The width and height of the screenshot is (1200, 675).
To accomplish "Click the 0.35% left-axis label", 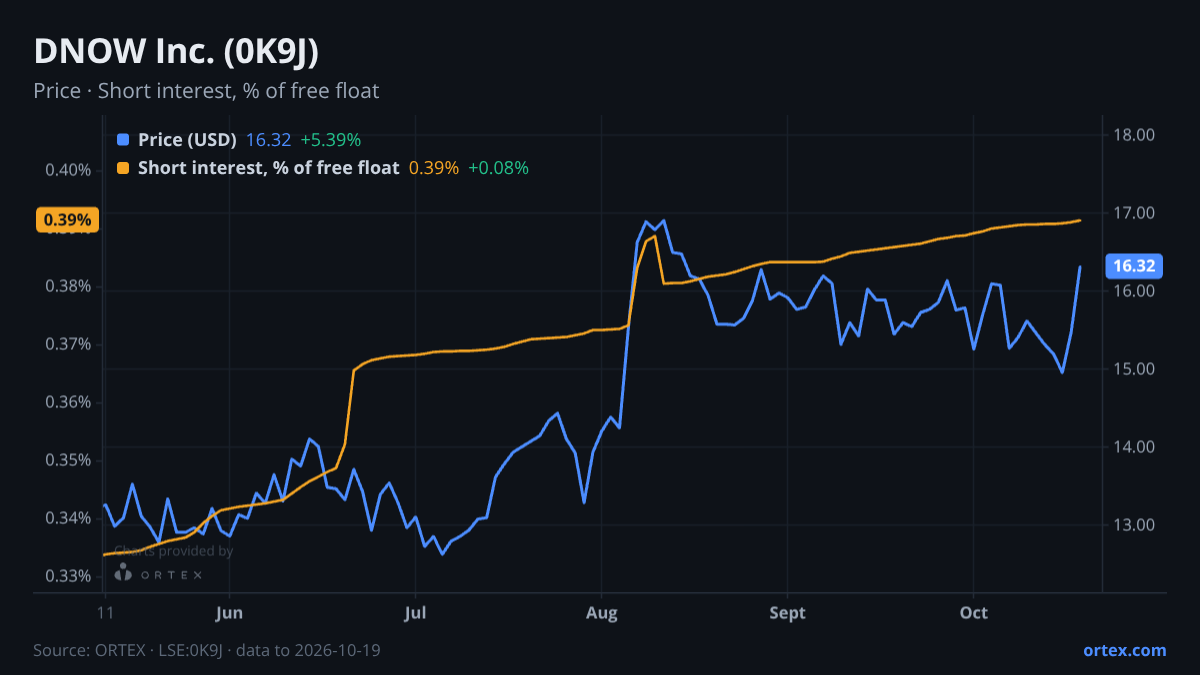I will tap(69, 461).
